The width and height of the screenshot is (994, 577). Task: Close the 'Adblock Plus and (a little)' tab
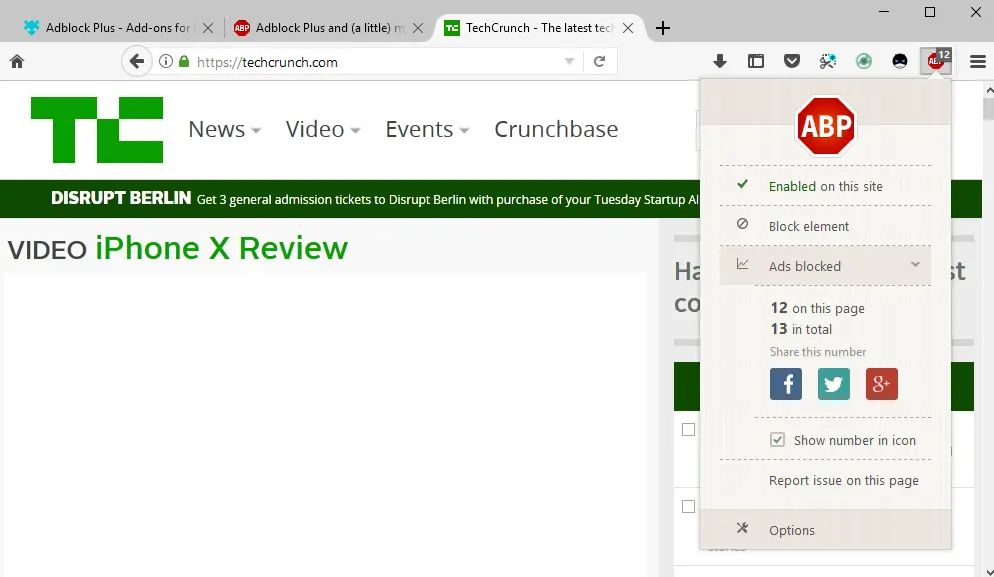[418, 28]
